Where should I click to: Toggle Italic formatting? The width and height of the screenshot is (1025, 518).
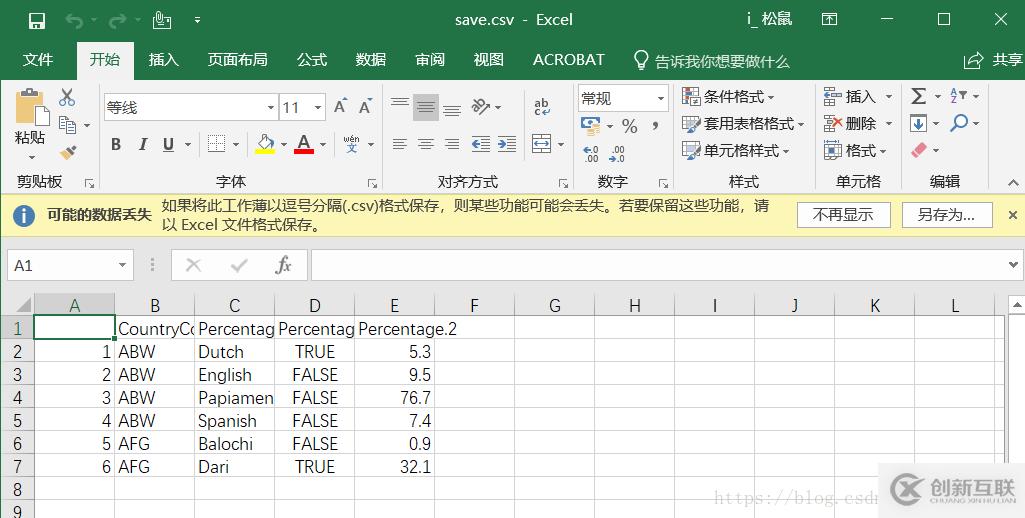coord(143,145)
